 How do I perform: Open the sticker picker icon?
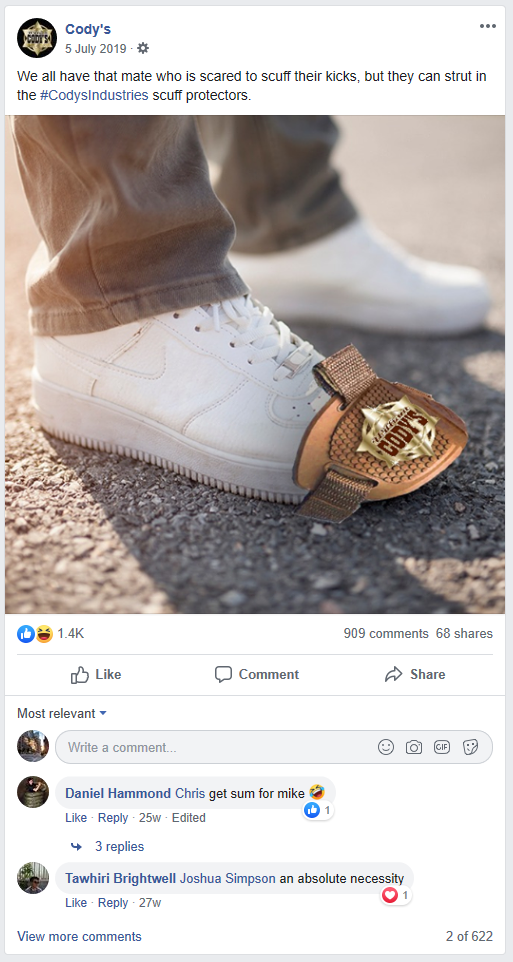(x=470, y=747)
